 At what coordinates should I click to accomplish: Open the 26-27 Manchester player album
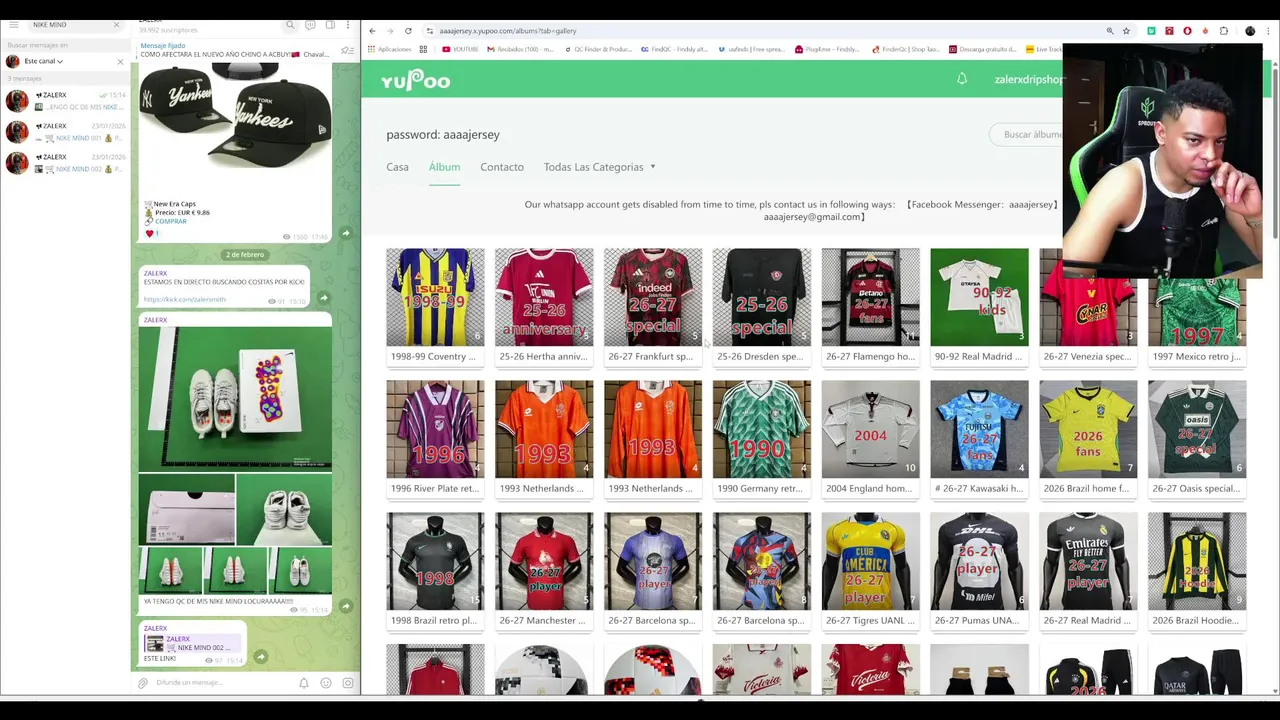coord(544,570)
